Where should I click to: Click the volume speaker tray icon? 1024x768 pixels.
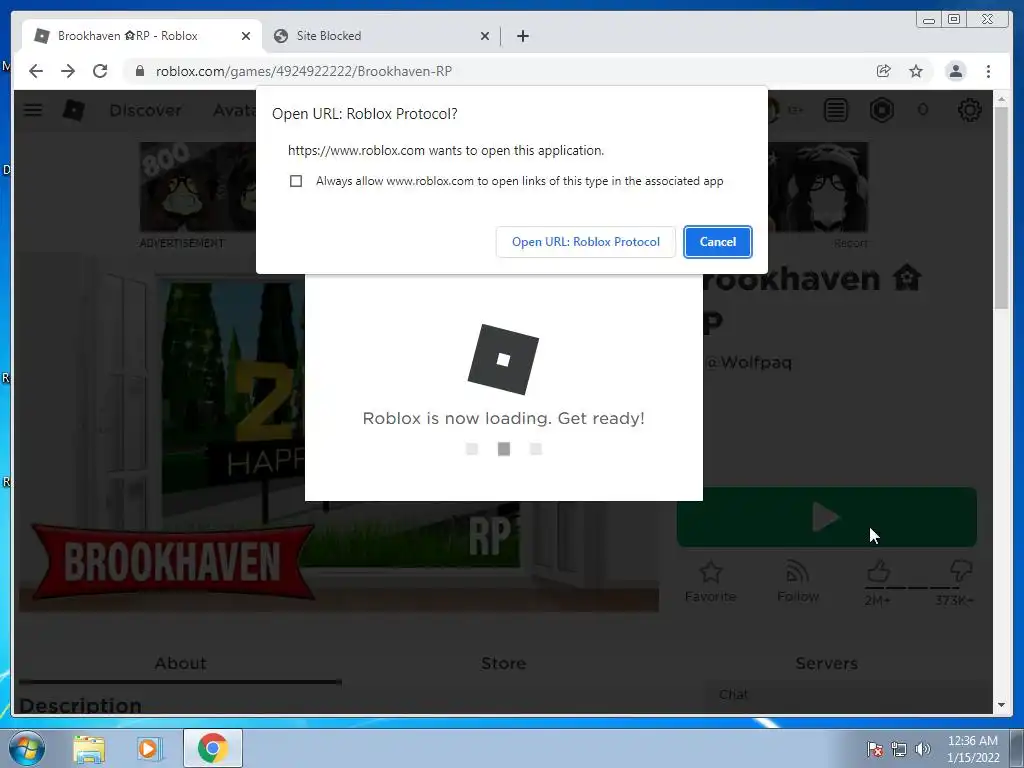pos(923,749)
